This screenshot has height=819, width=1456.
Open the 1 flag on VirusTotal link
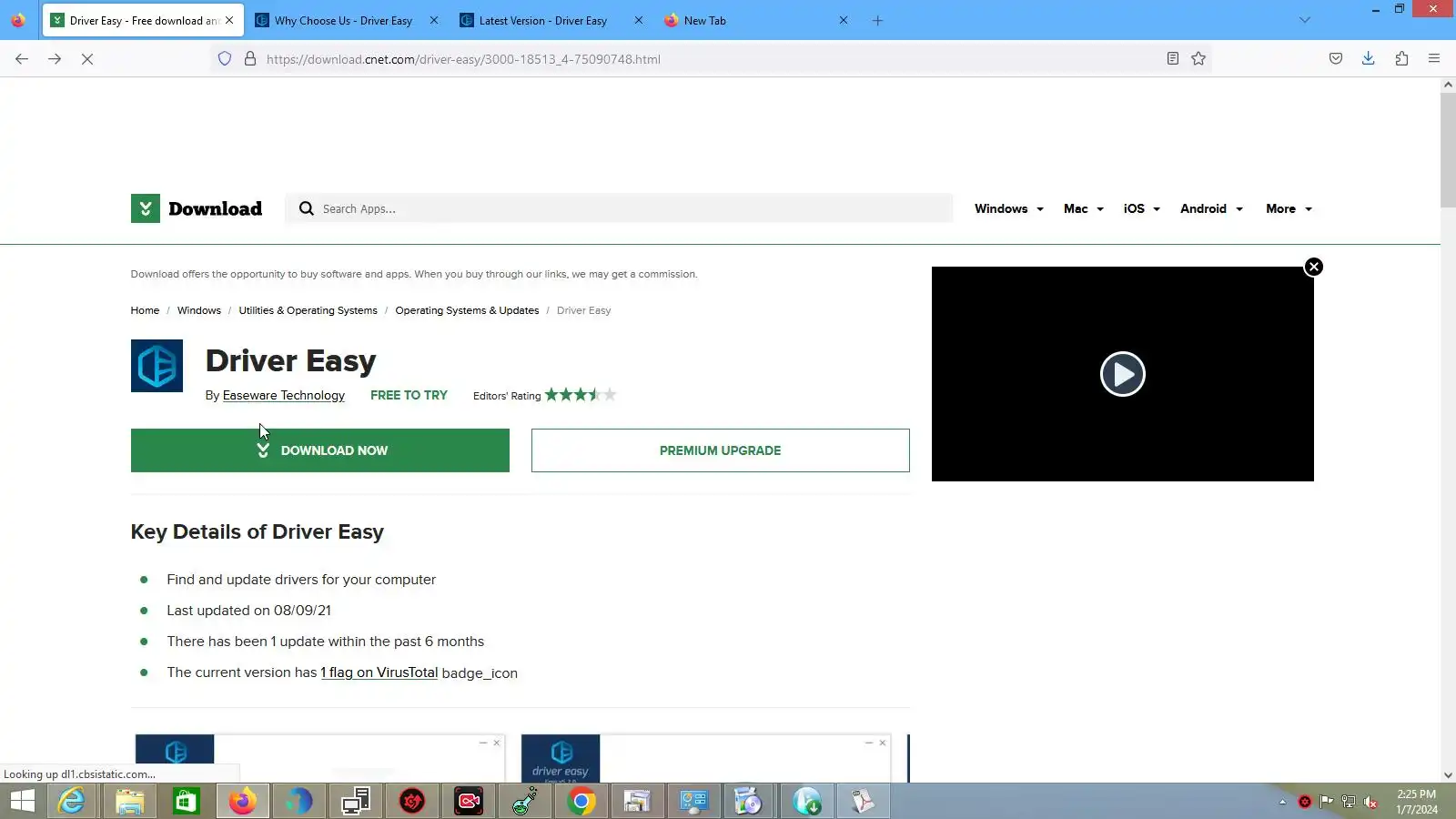(379, 673)
